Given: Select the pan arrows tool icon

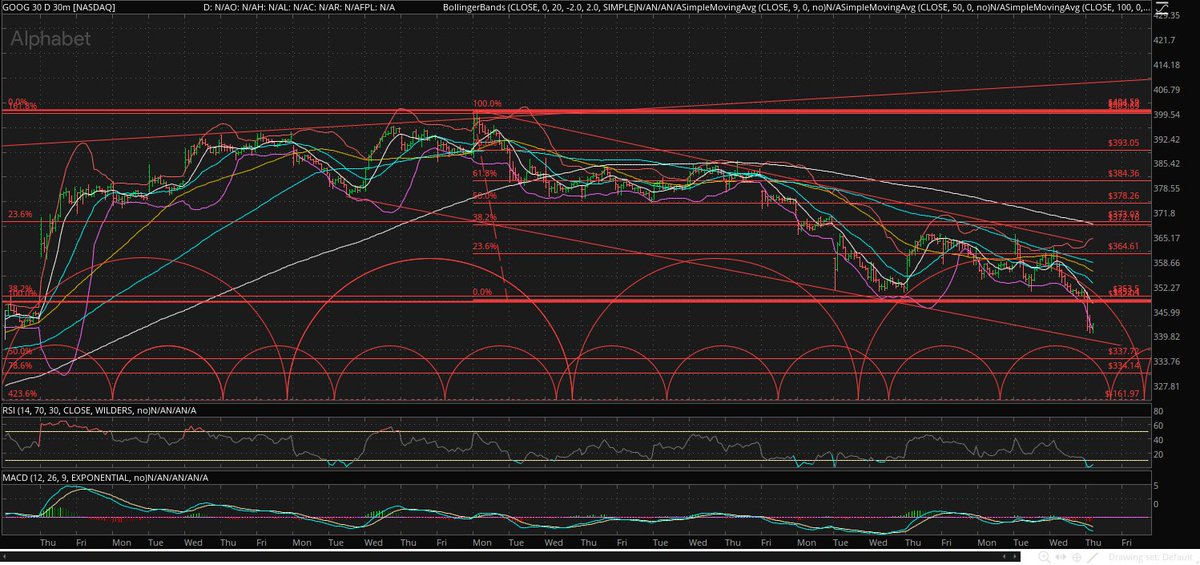Looking at the screenshot, I should pos(1061,557).
